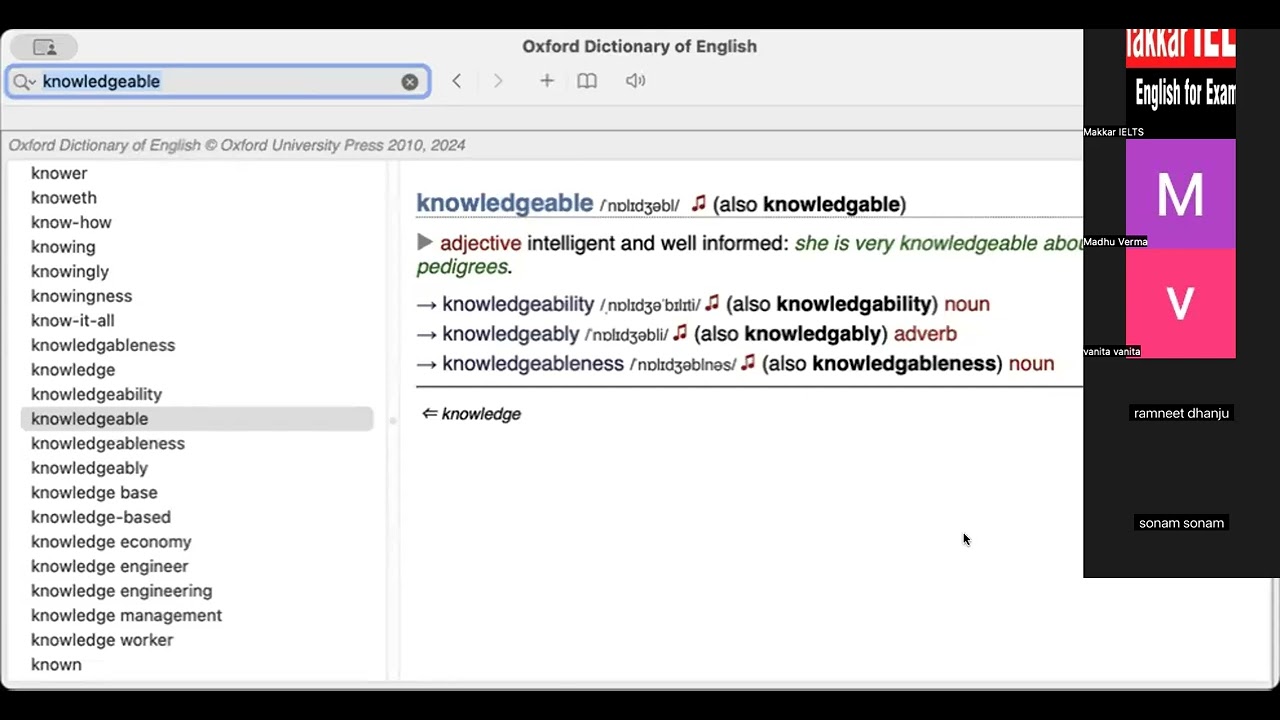Screen dimensions: 1280x720
Task: Click the Oxford University Press copyright text
Action: (237, 145)
